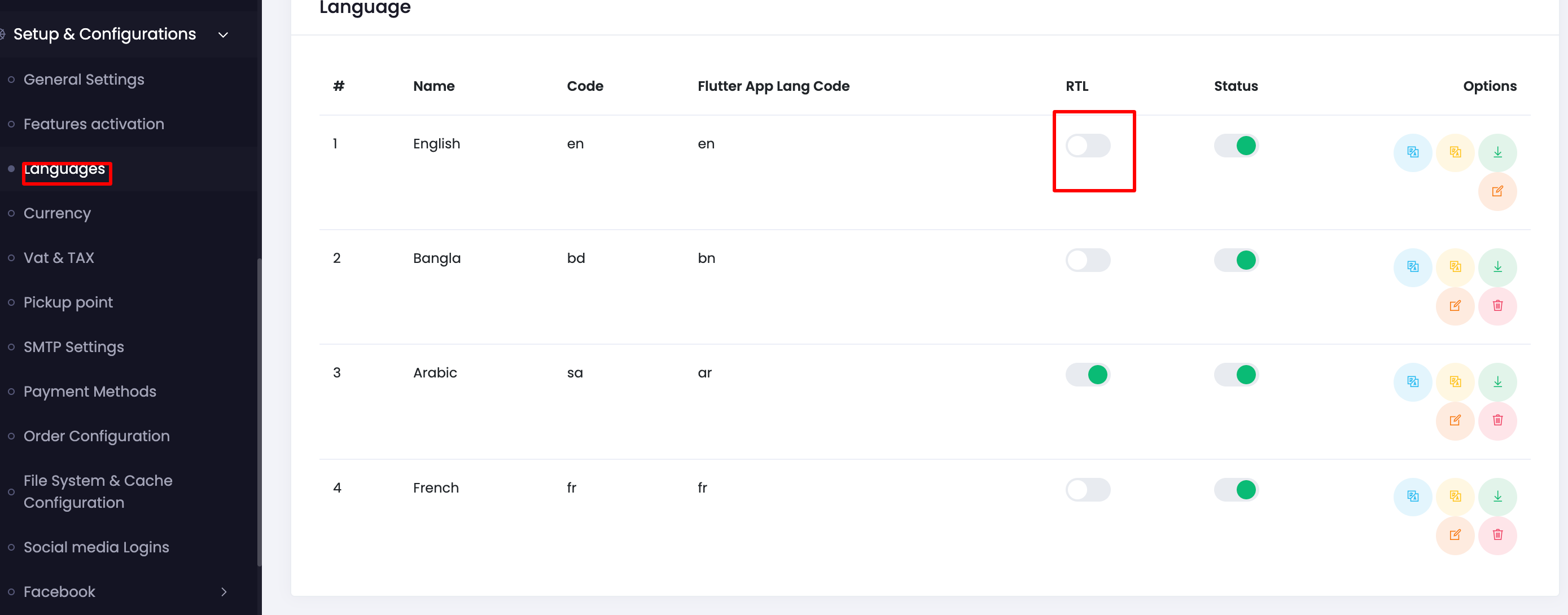Click the sidebar vertical scrollbar

coord(259,412)
